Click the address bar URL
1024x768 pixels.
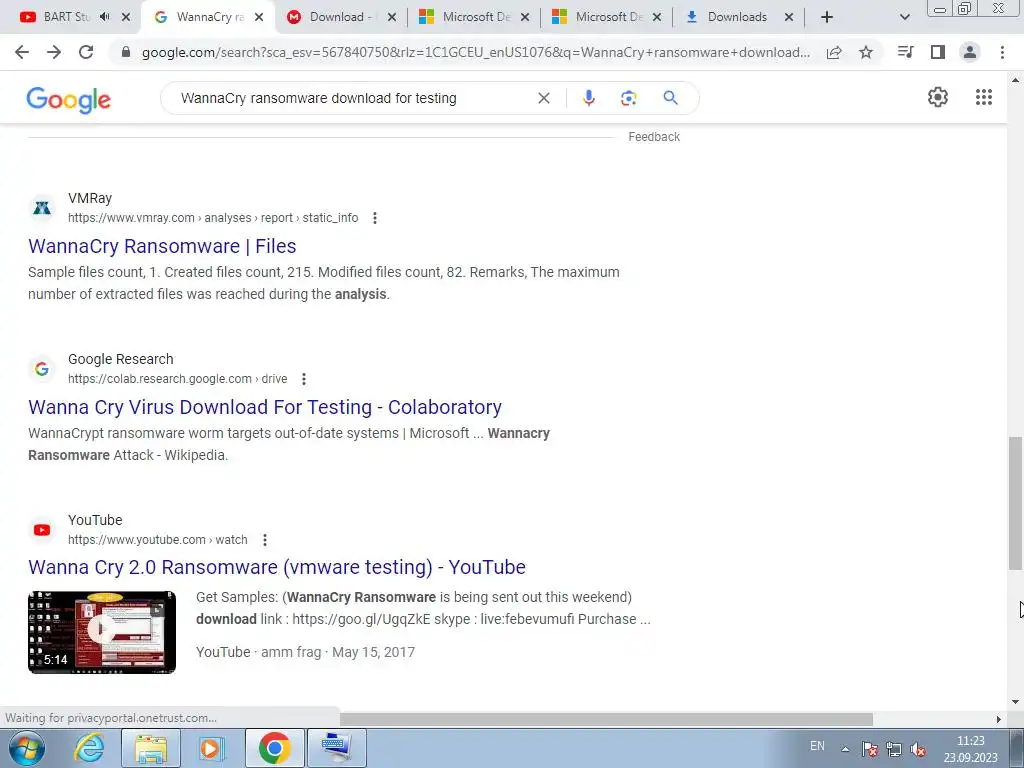tap(475, 52)
